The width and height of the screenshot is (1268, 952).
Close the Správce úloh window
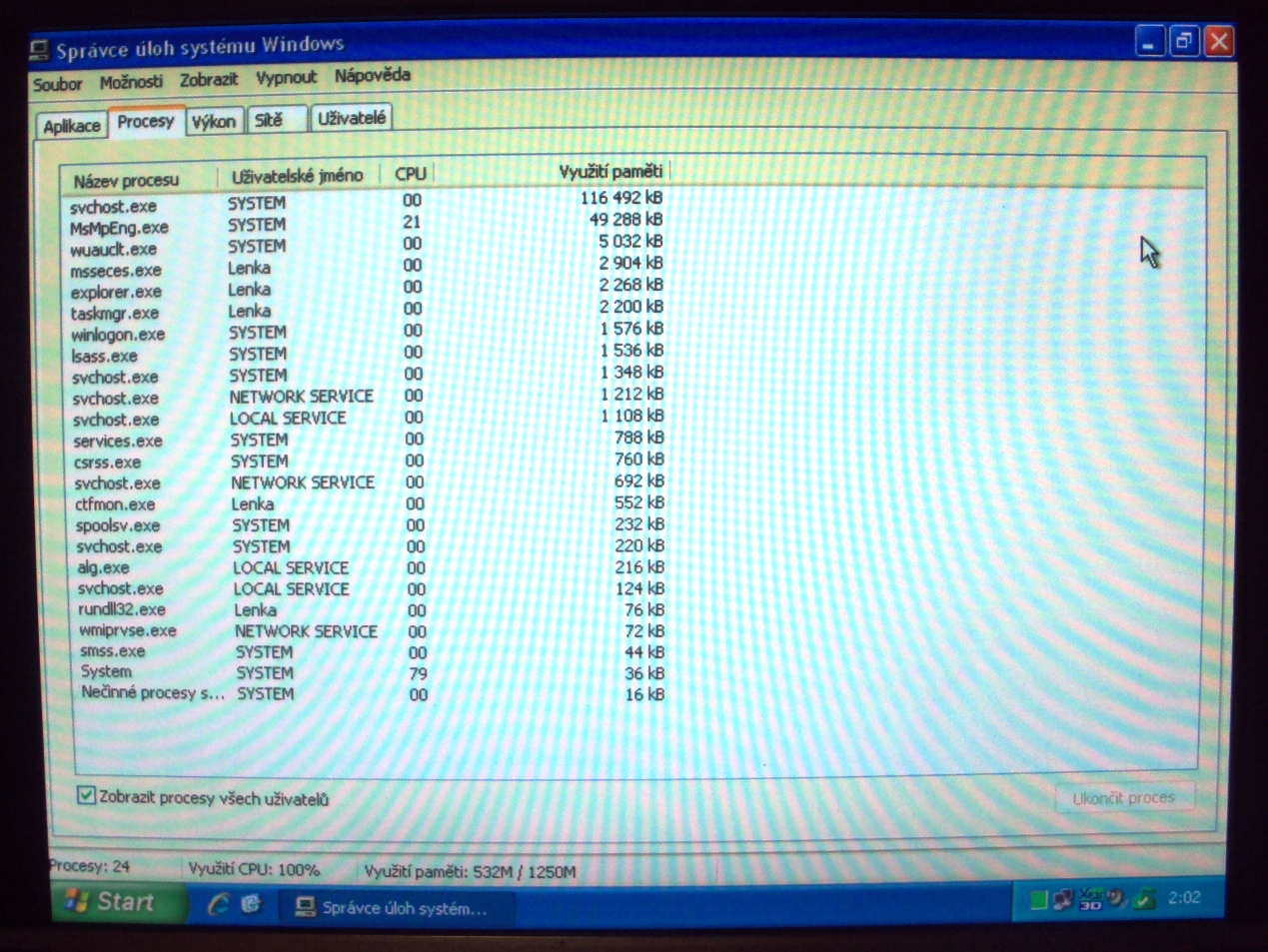pos(1219,42)
